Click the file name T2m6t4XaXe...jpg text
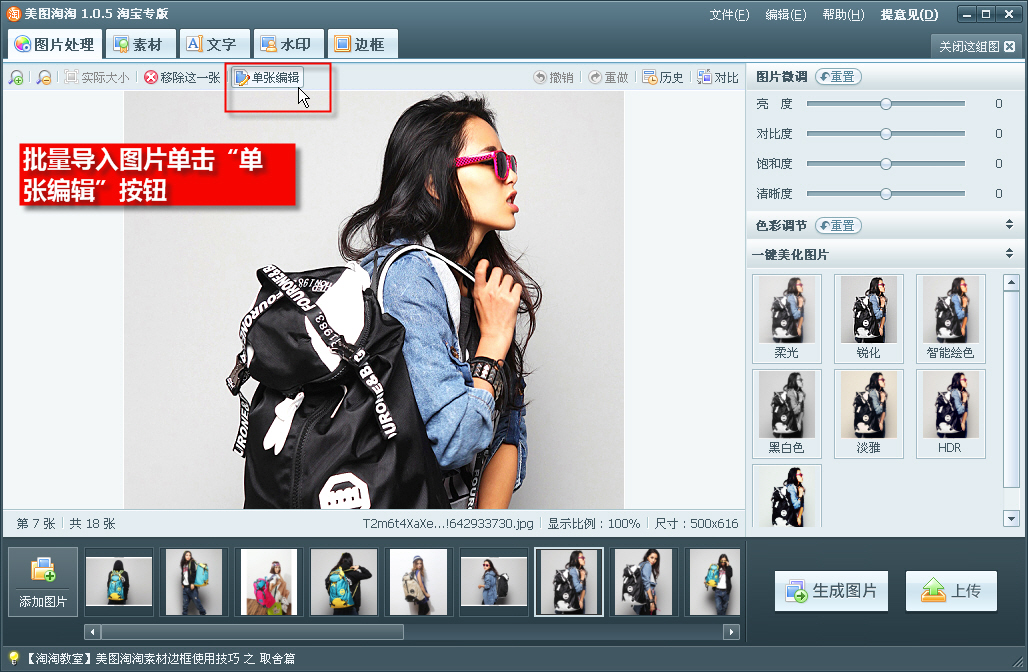 448,523
